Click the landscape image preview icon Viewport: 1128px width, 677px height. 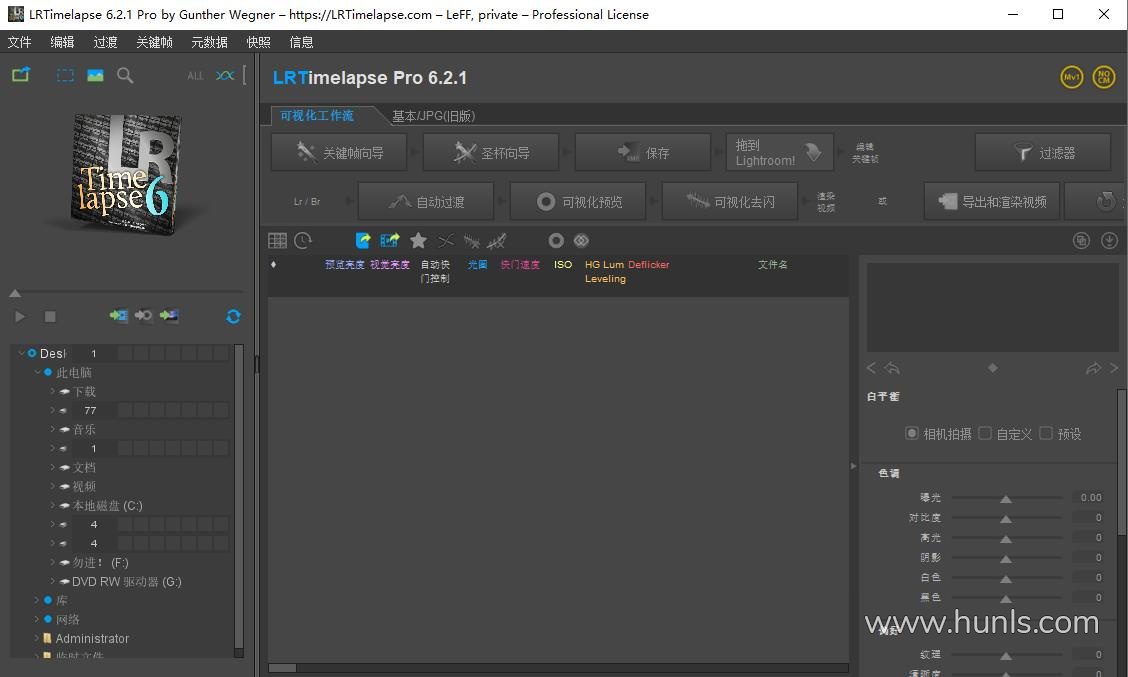tap(95, 75)
